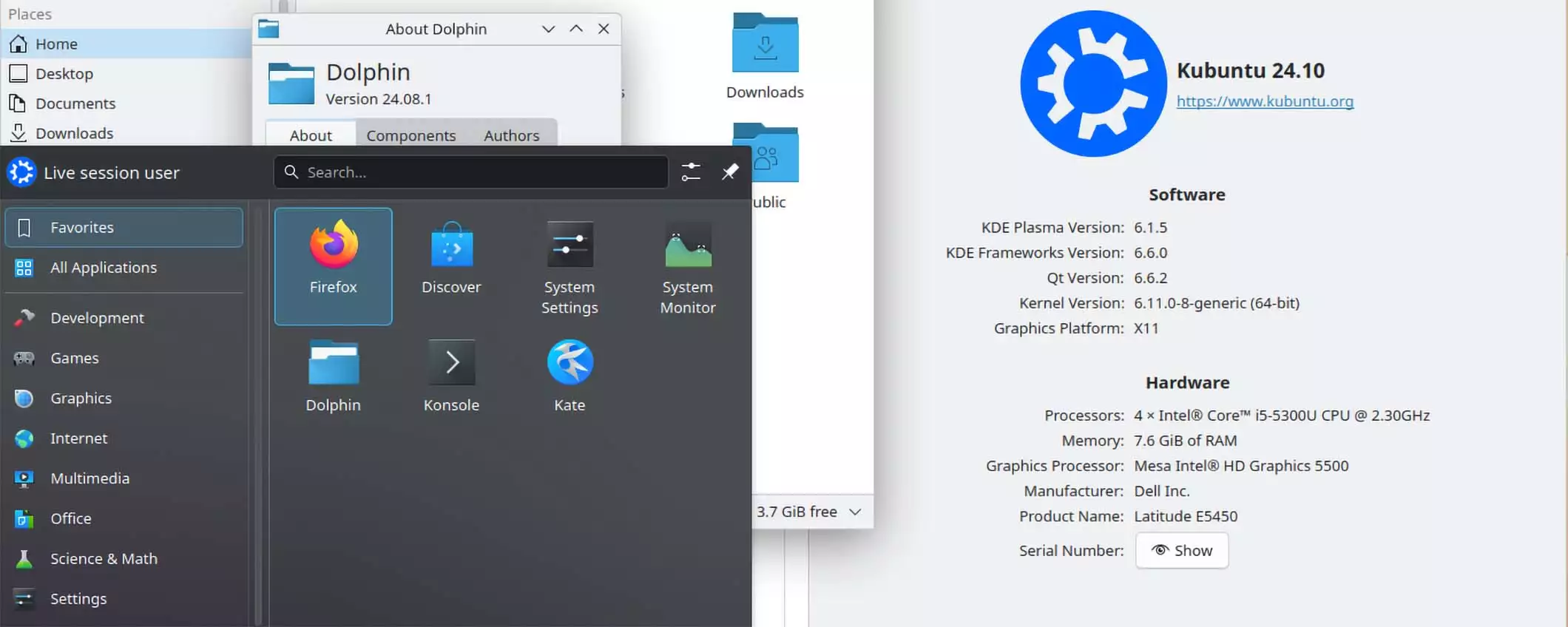Maximize the About Dolphin dialog

coord(576,29)
